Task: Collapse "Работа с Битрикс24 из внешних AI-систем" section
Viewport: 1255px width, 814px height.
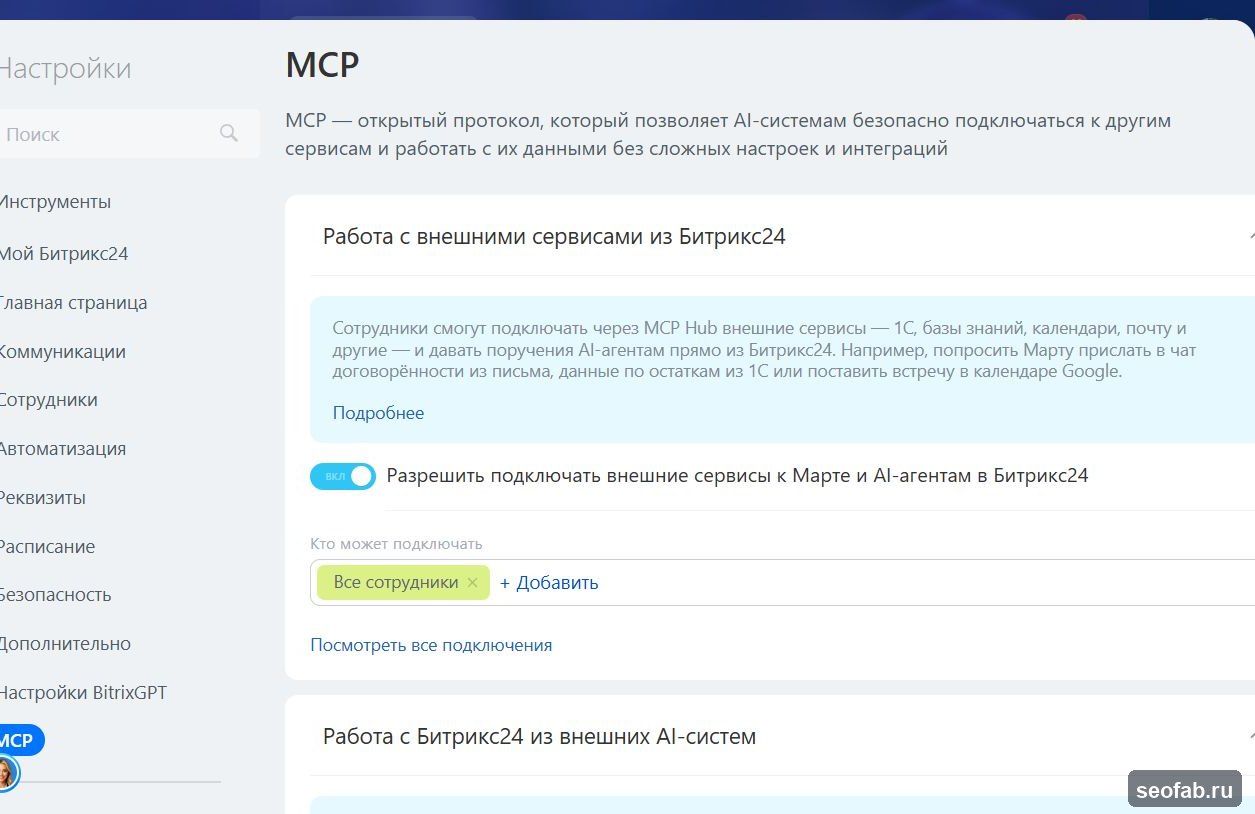Action: click(1250, 737)
